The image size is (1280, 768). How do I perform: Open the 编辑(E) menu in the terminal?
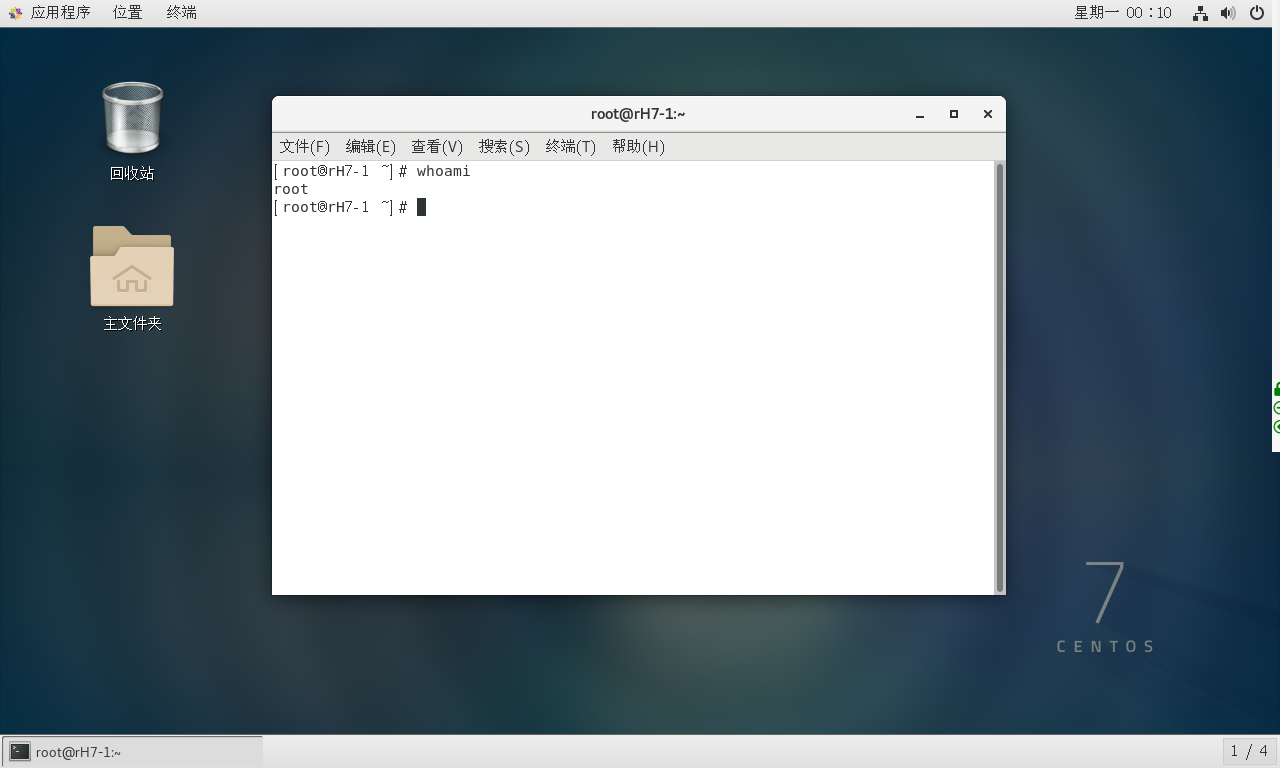tap(370, 146)
